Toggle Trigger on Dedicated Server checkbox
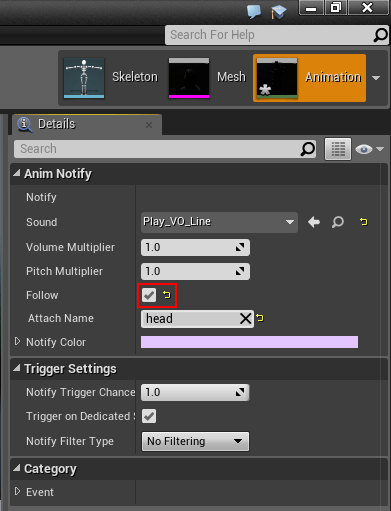The height and width of the screenshot is (511, 391). point(149,416)
